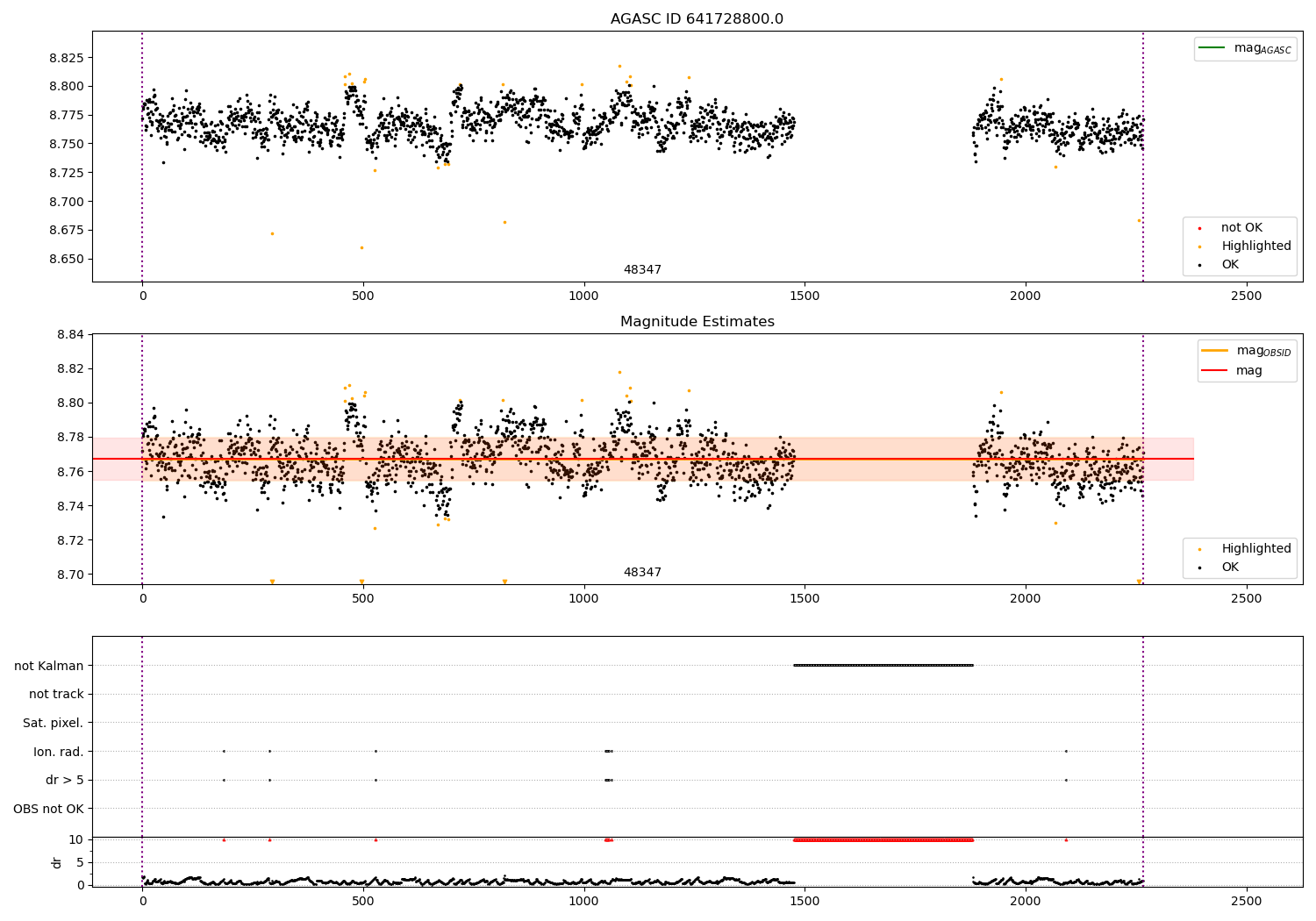Click the red dr bar at value 10
Image resolution: width=1316 pixels, height=921 pixels.
pos(883,840)
